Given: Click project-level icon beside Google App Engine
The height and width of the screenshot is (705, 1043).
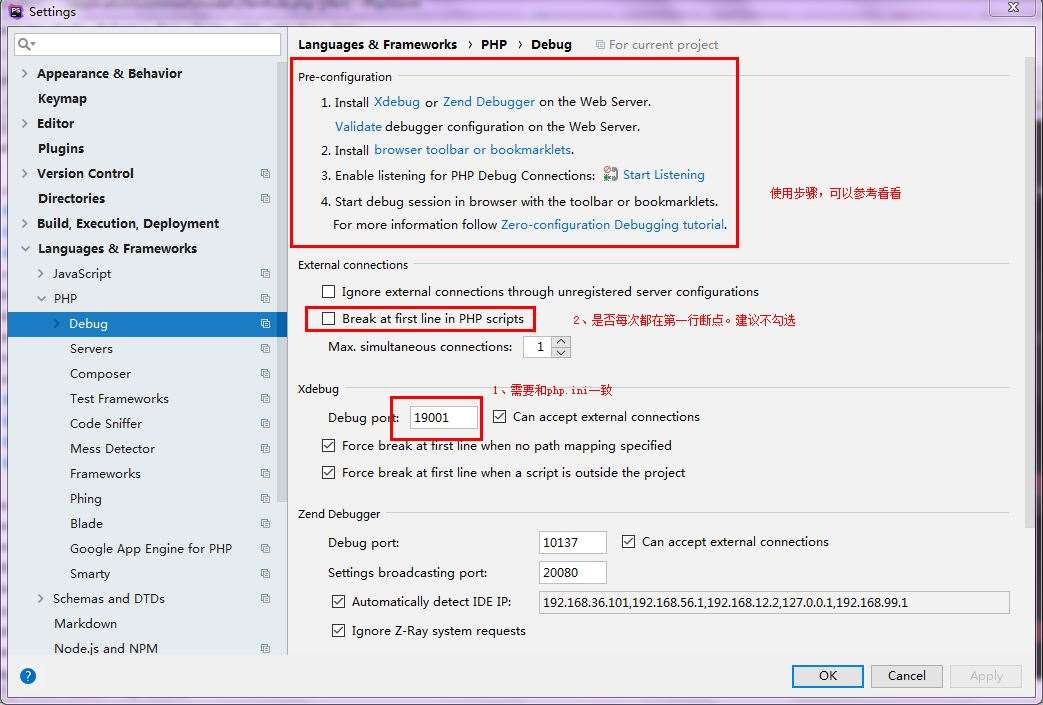Looking at the screenshot, I should coord(265,549).
